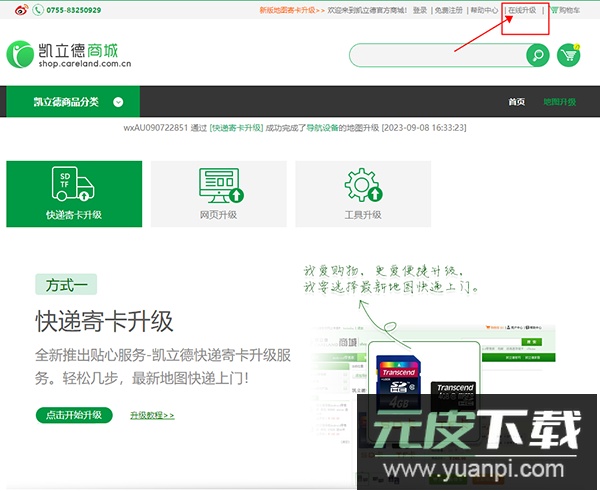Open 购物车 in the top bar
Image resolution: width=600 pixels, height=491 pixels.
pyautogui.click(x=565, y=10)
